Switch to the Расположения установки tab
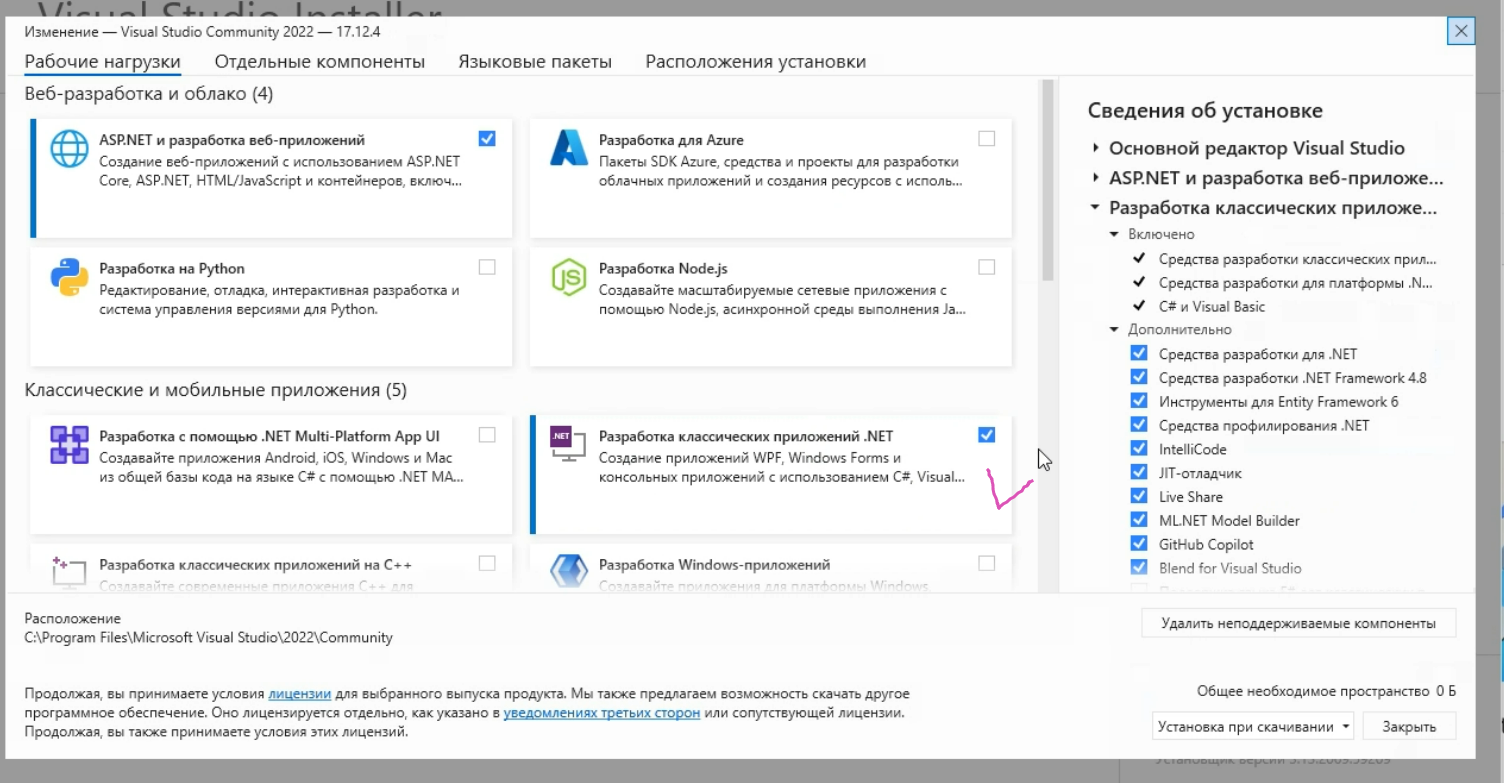 (756, 62)
